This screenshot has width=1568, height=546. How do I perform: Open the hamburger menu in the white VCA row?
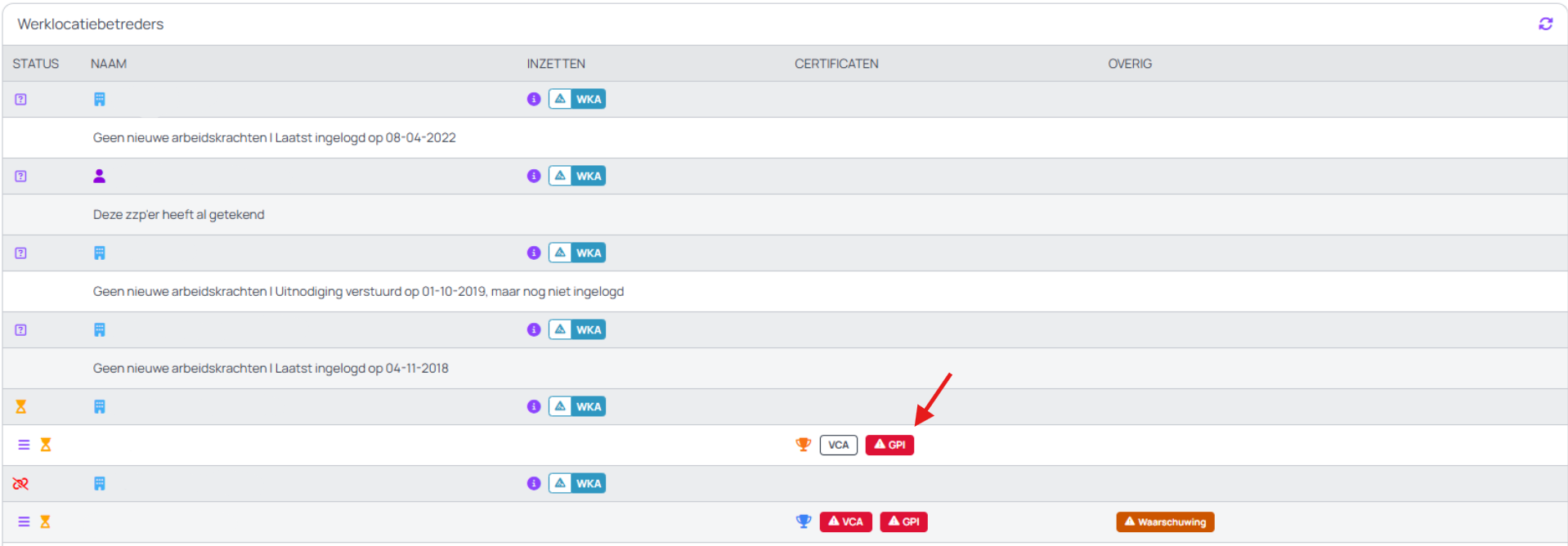pos(24,445)
